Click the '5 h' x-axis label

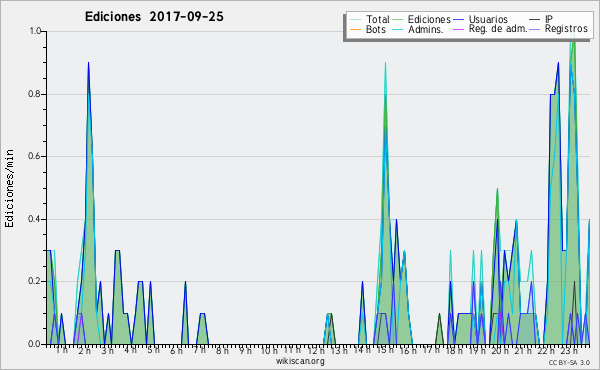pos(153,350)
